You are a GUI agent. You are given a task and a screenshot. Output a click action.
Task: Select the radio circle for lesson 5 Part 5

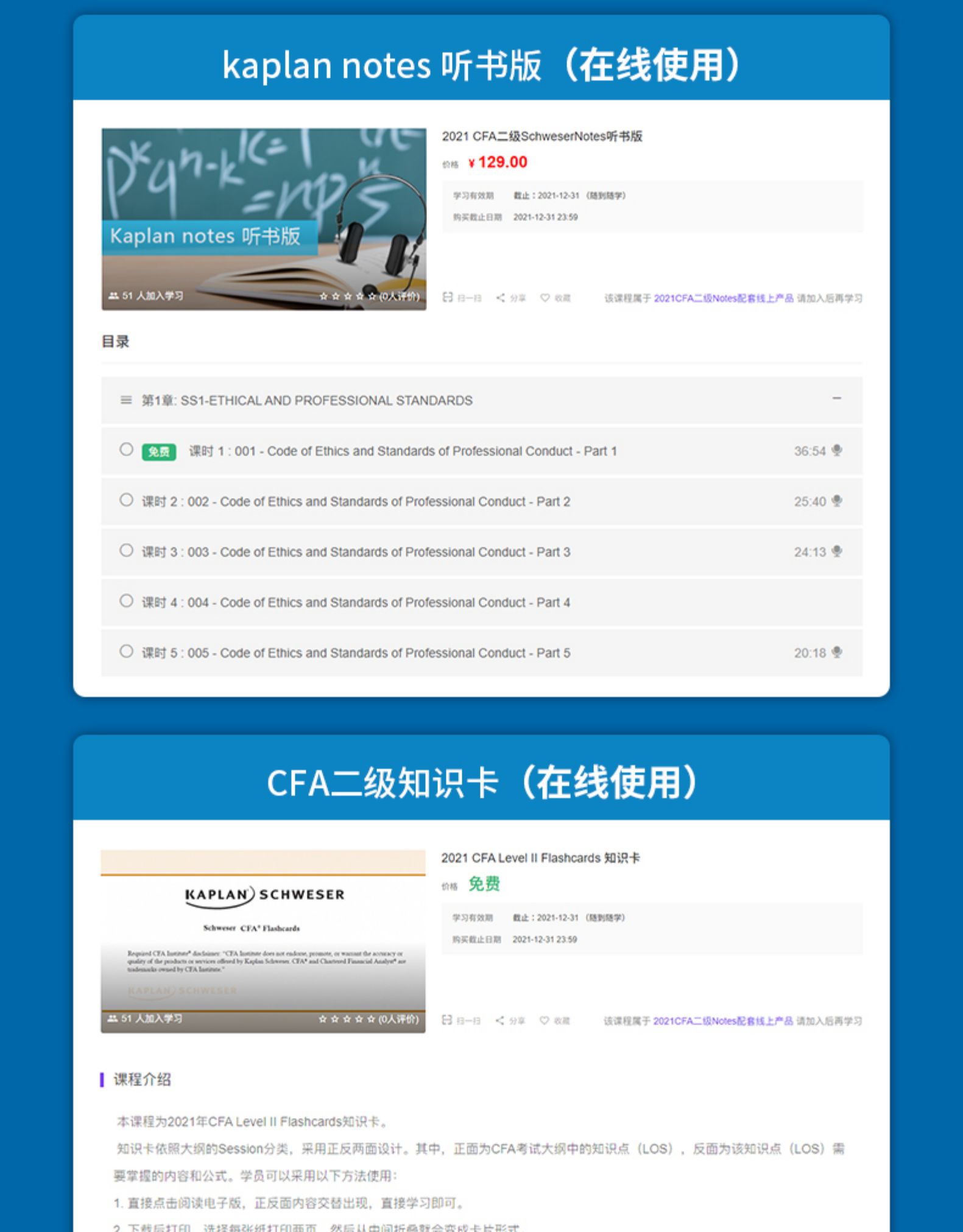pyautogui.click(x=126, y=652)
